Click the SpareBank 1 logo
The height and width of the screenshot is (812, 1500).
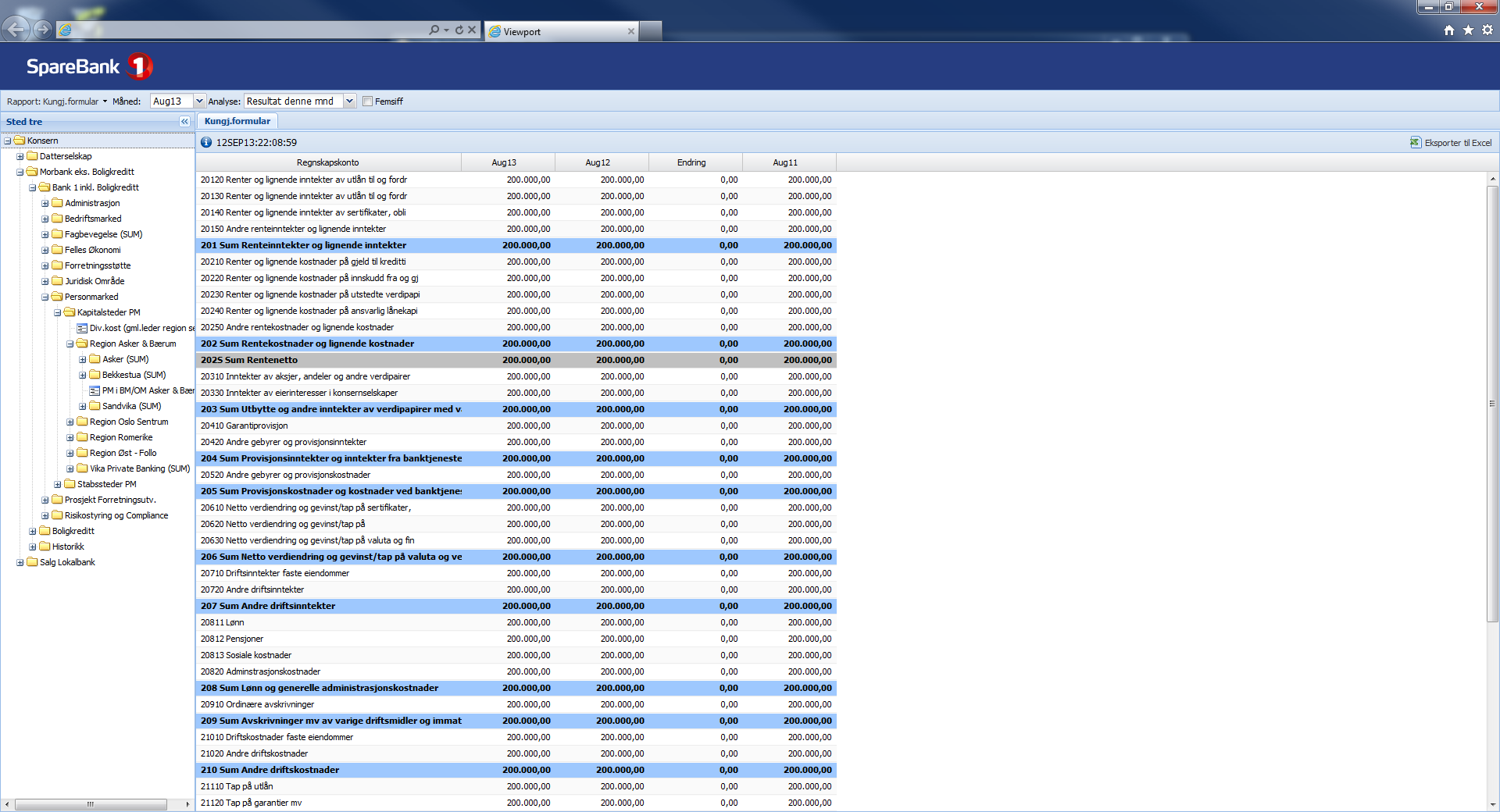(89, 66)
